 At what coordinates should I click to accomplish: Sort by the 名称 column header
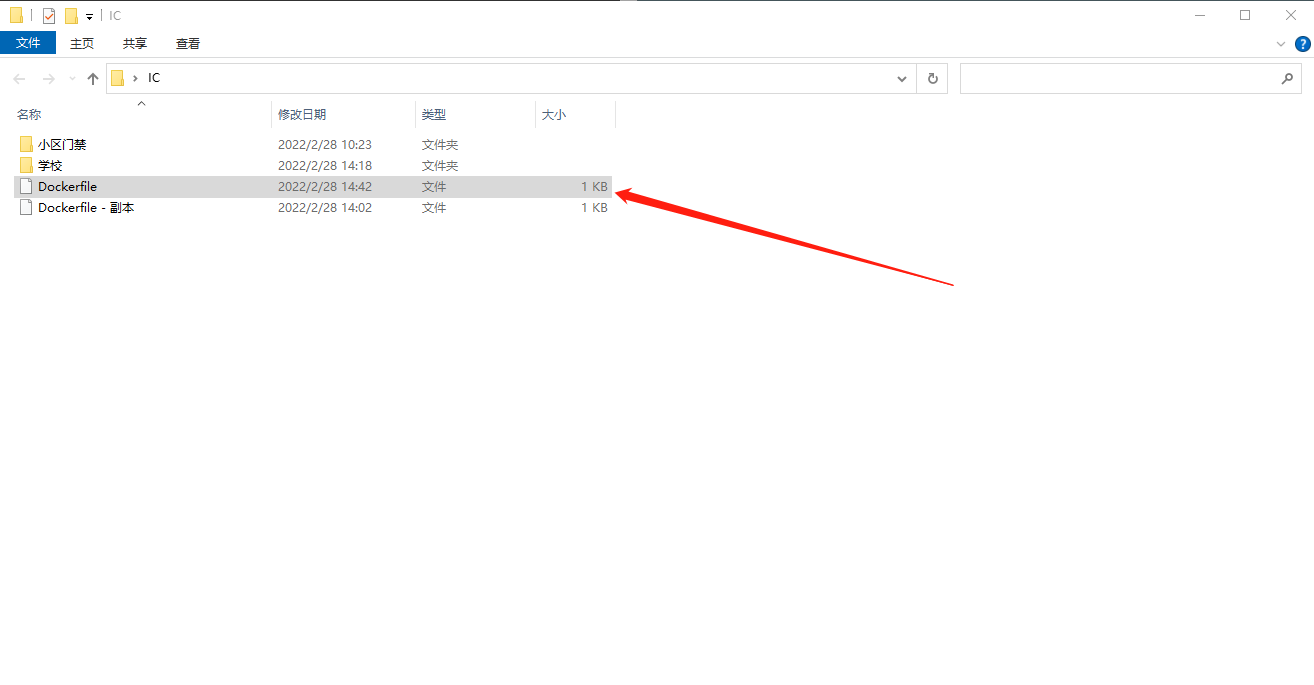point(30,115)
